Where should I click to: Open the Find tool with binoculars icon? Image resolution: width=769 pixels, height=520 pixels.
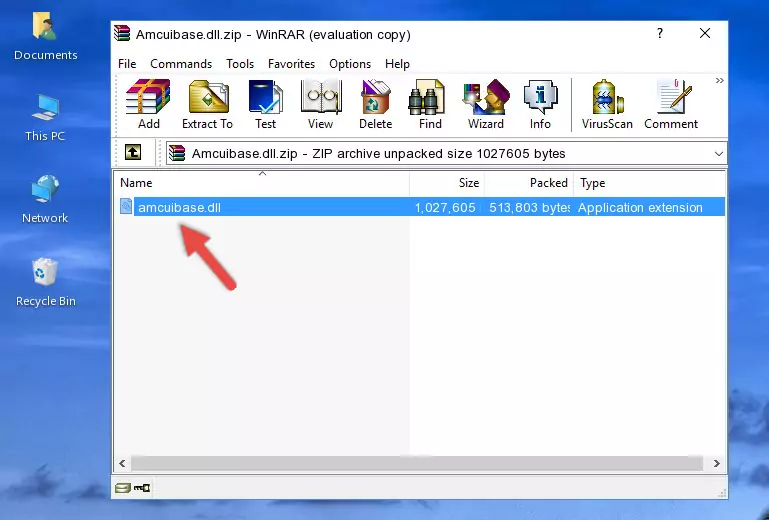[x=430, y=104]
